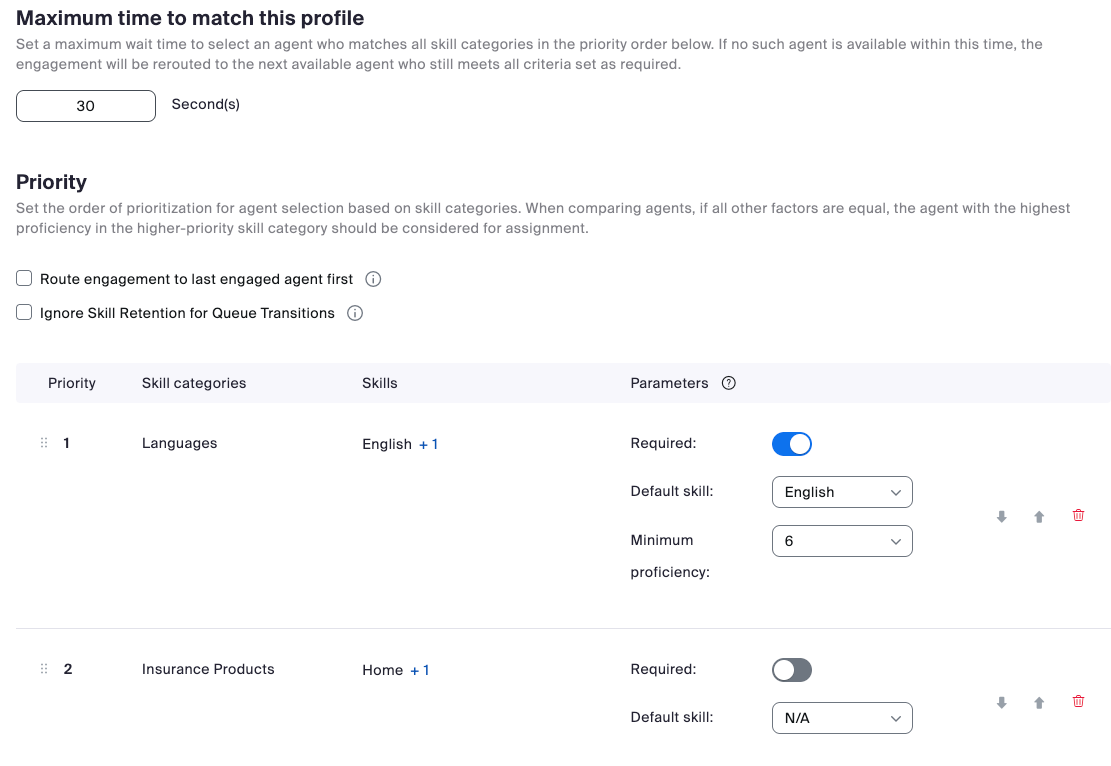Check Ignore Skill Retention for Queue Transitions

pos(25,313)
